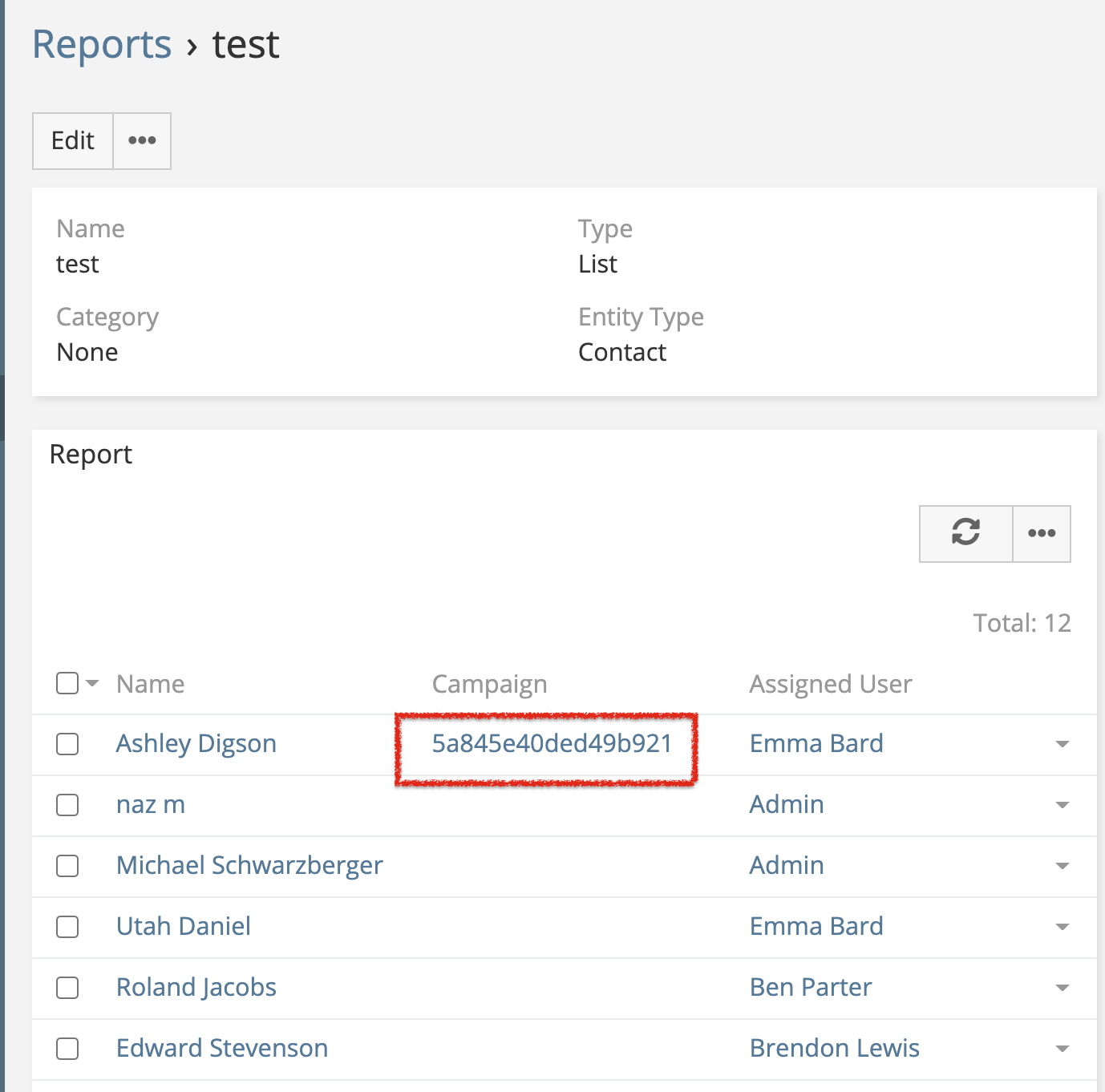Open the three-dots menu beside Edit

coord(142,141)
